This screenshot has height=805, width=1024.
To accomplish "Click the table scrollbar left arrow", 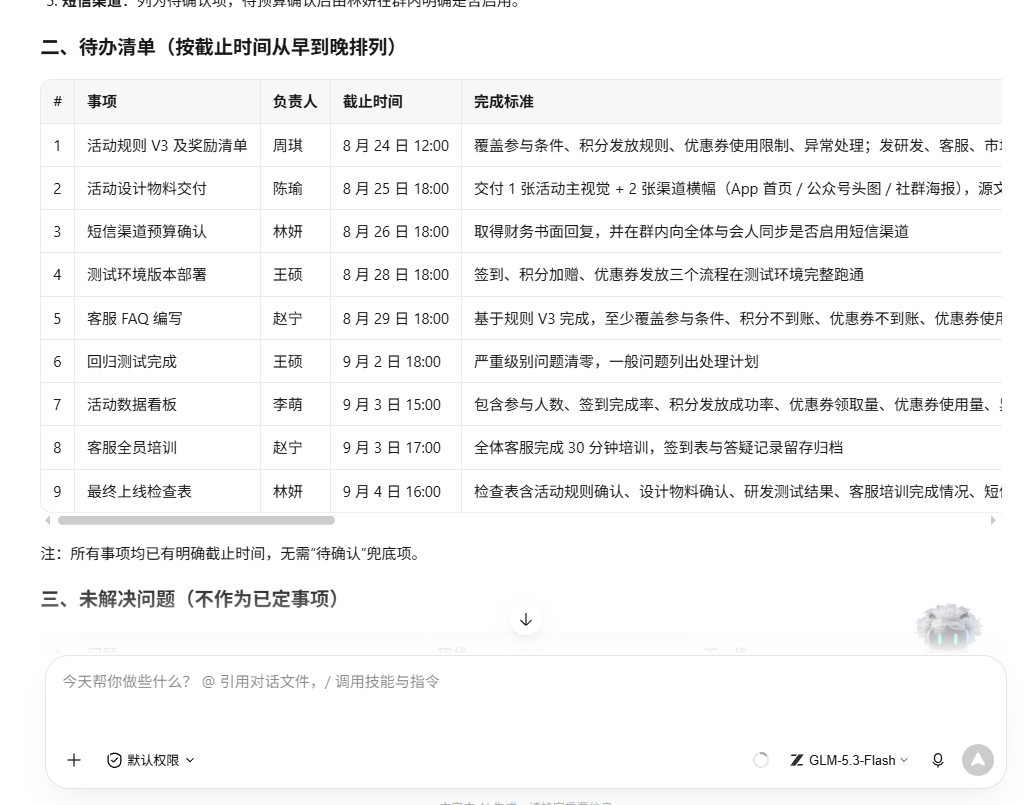I will pos(48,520).
